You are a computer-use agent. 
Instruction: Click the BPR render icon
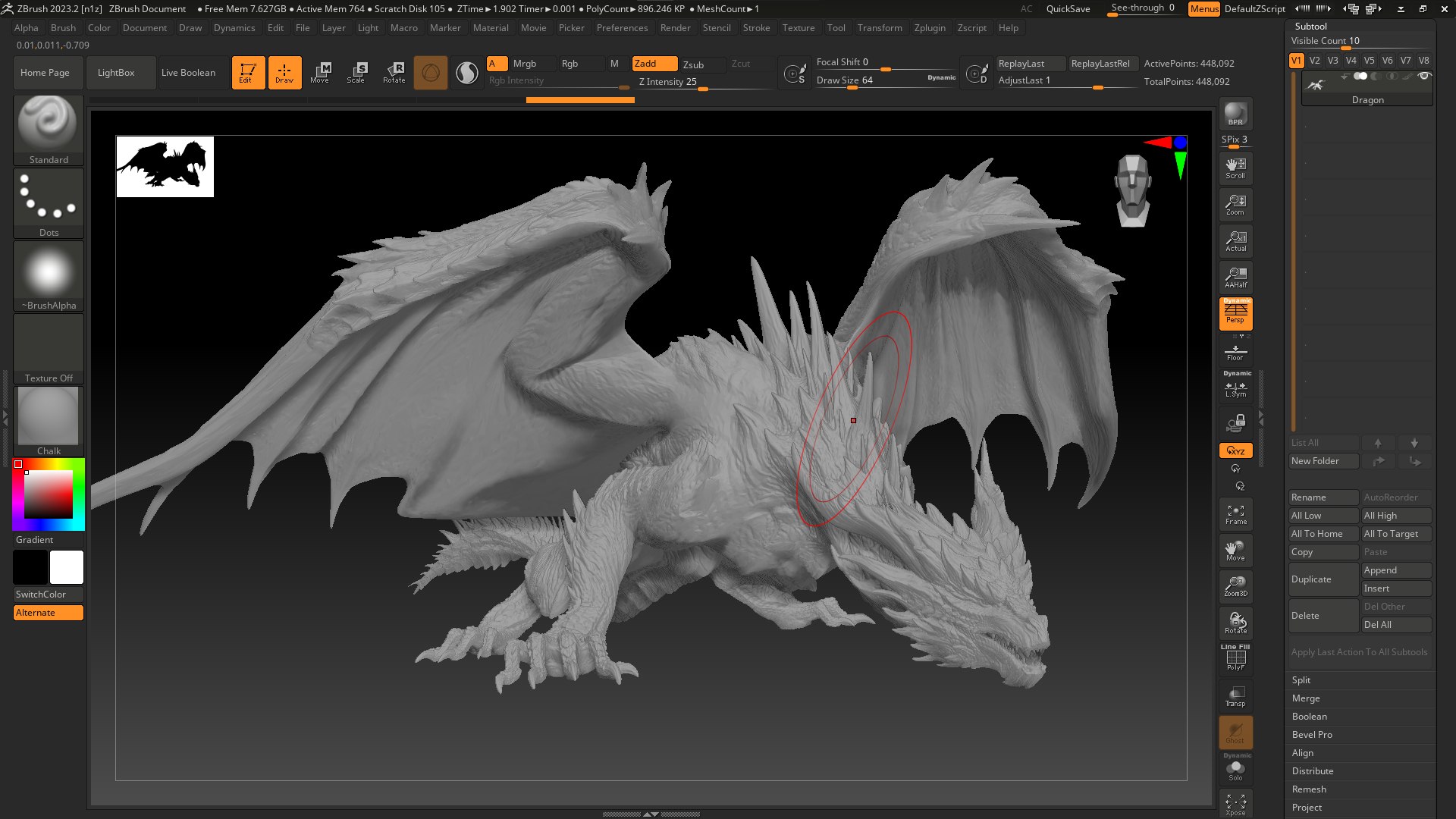1235,114
